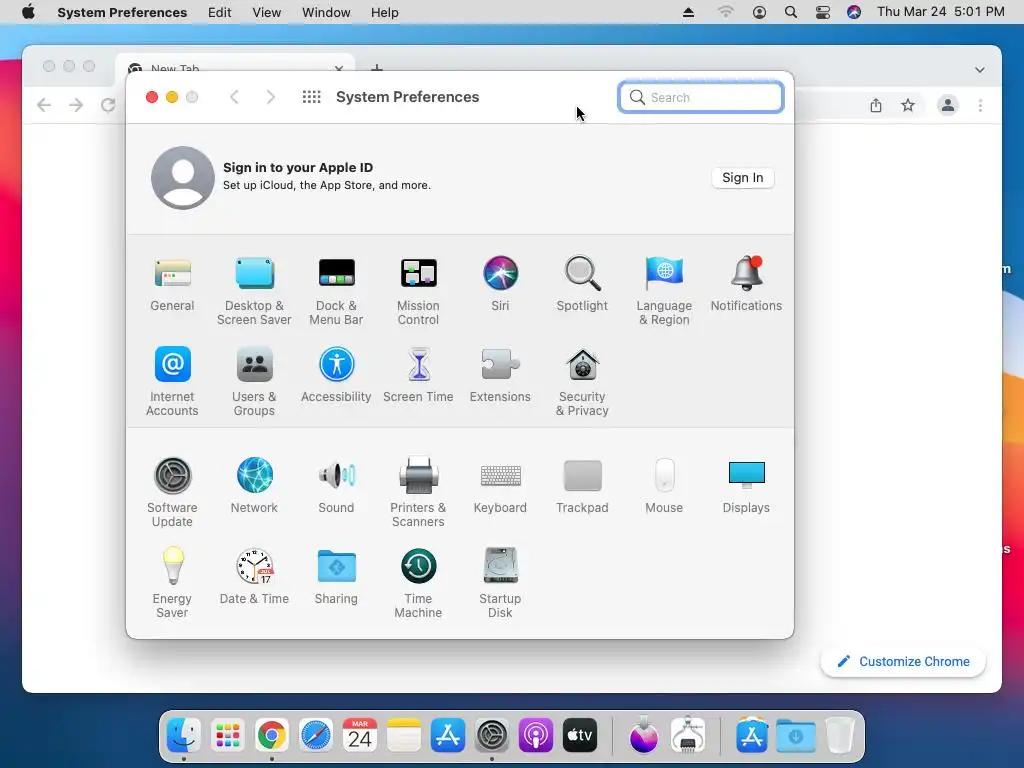Click Customize Chrome button in Chrome window
Viewport: 1024px width, 768px height.
click(x=903, y=662)
